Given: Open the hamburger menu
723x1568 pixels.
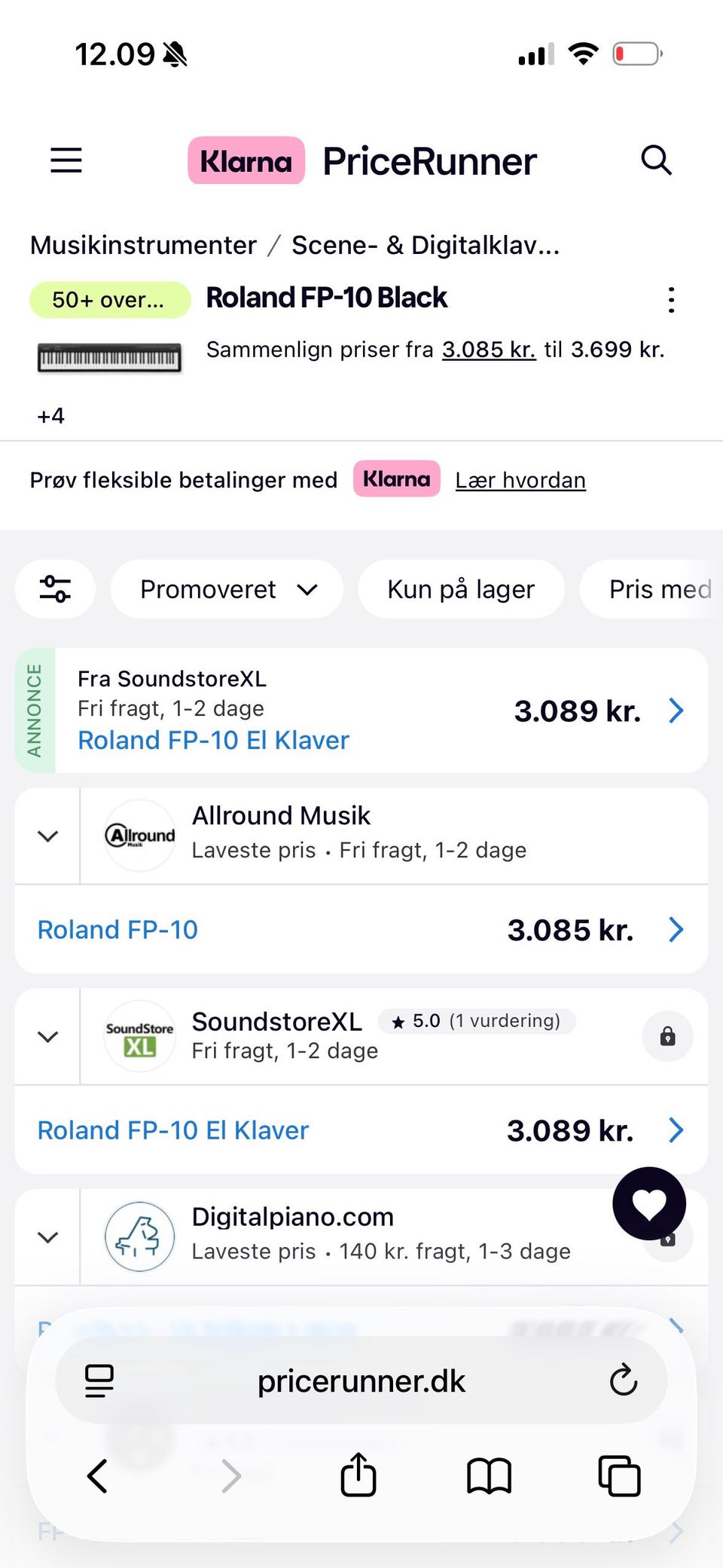Looking at the screenshot, I should [x=66, y=160].
